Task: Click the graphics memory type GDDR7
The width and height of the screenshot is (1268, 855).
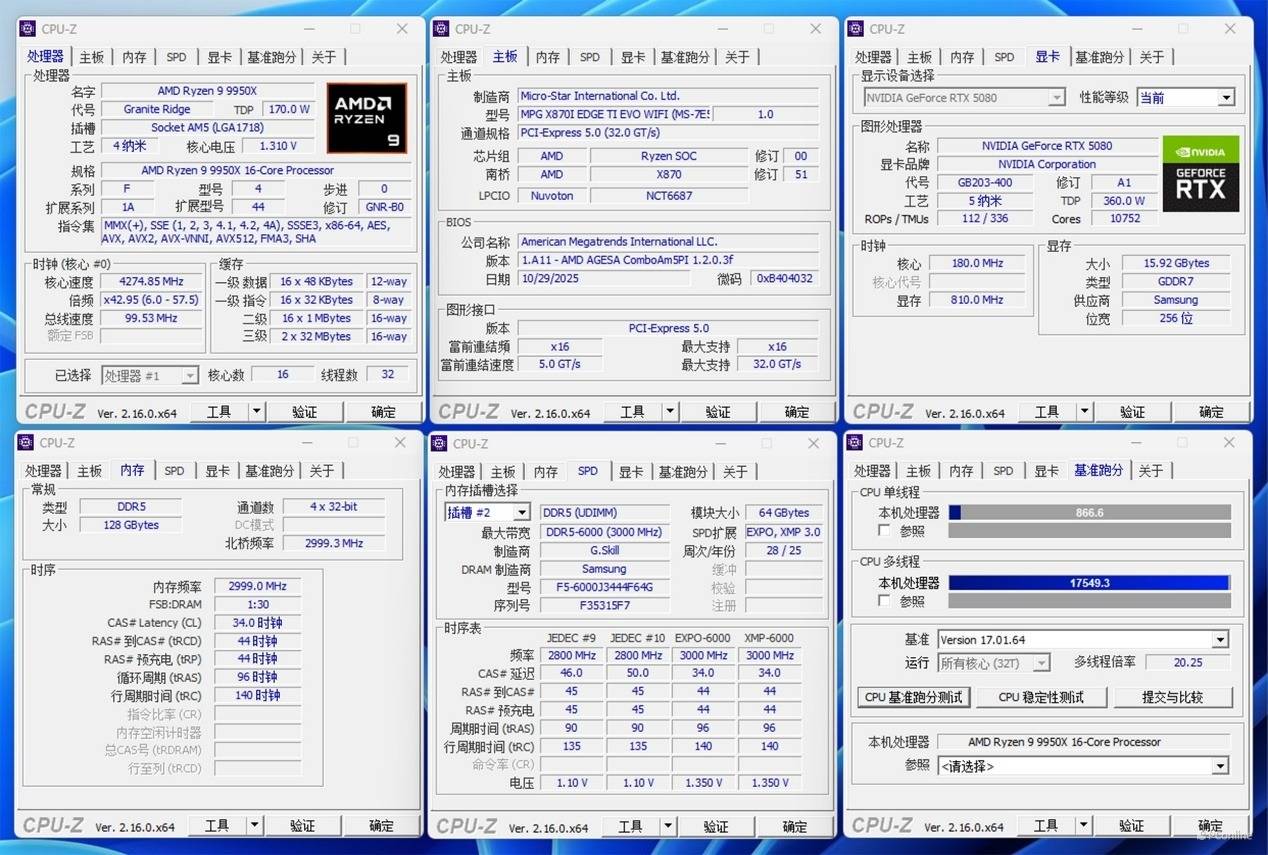Action: 1175,282
